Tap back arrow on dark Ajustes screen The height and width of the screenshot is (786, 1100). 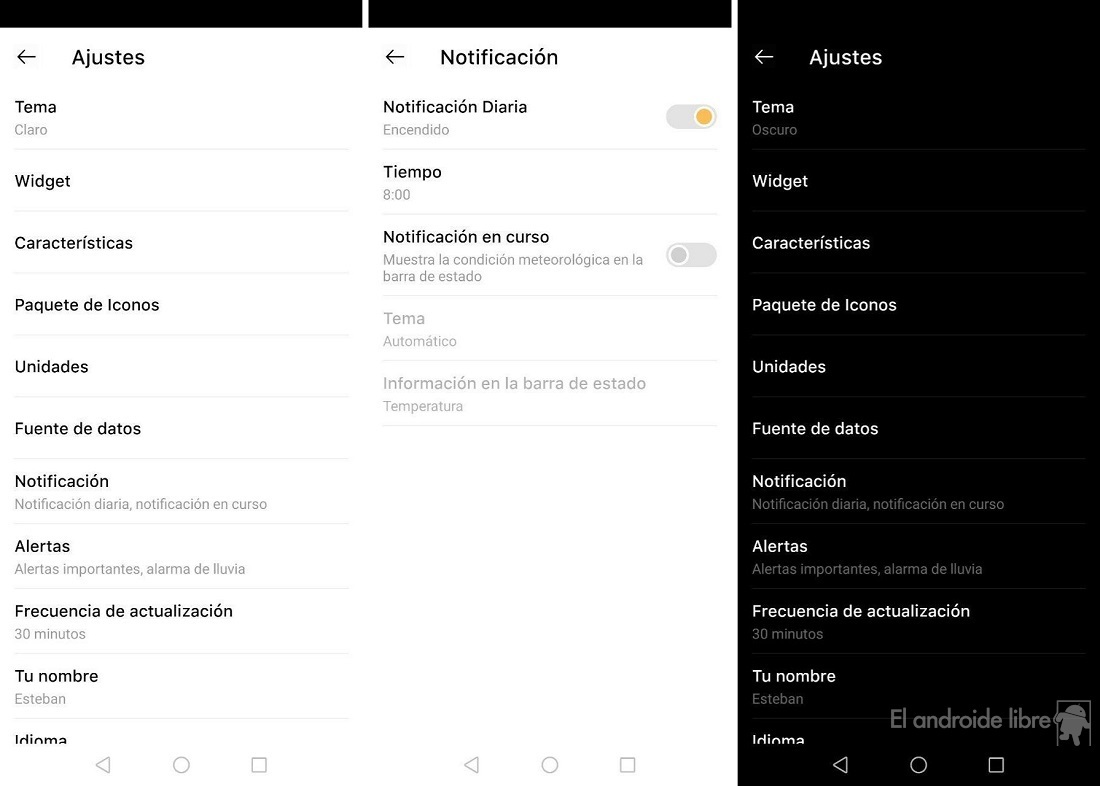pyautogui.click(x=764, y=57)
